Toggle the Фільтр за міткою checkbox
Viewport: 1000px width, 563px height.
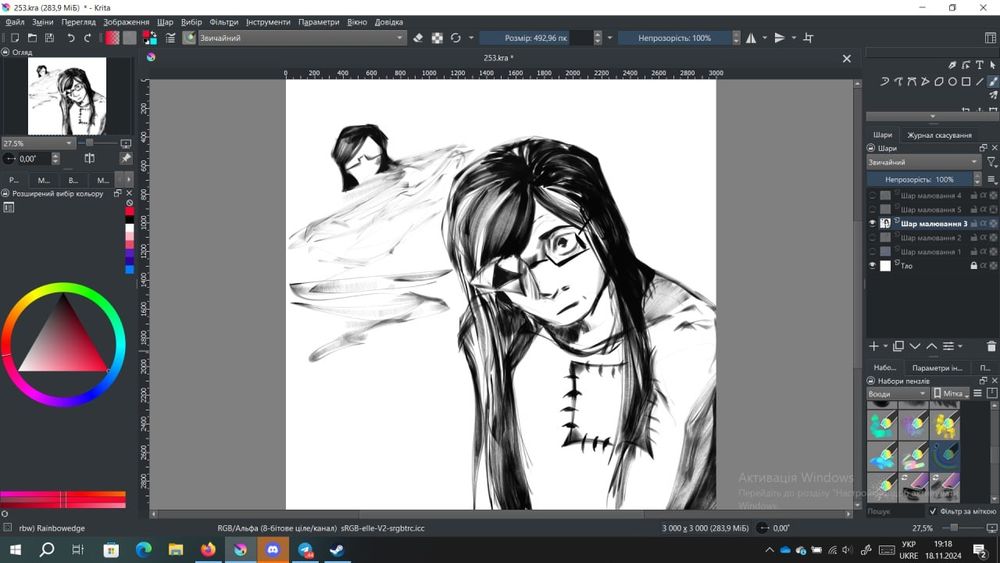point(933,511)
